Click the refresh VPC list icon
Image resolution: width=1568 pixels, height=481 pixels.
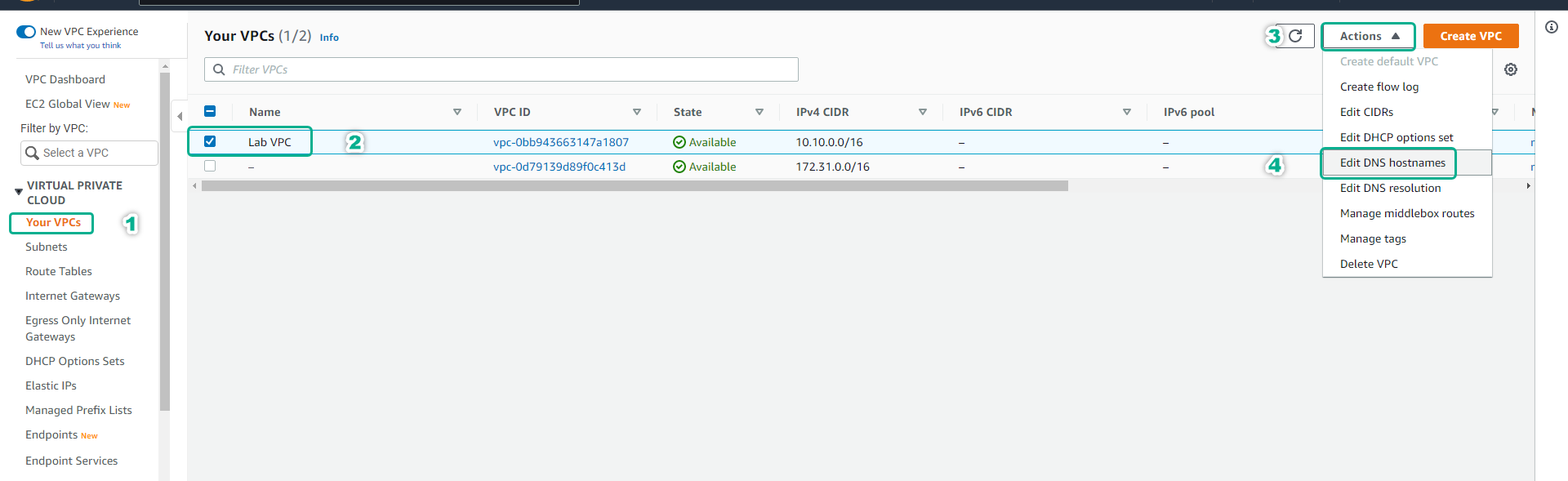pos(1295,36)
